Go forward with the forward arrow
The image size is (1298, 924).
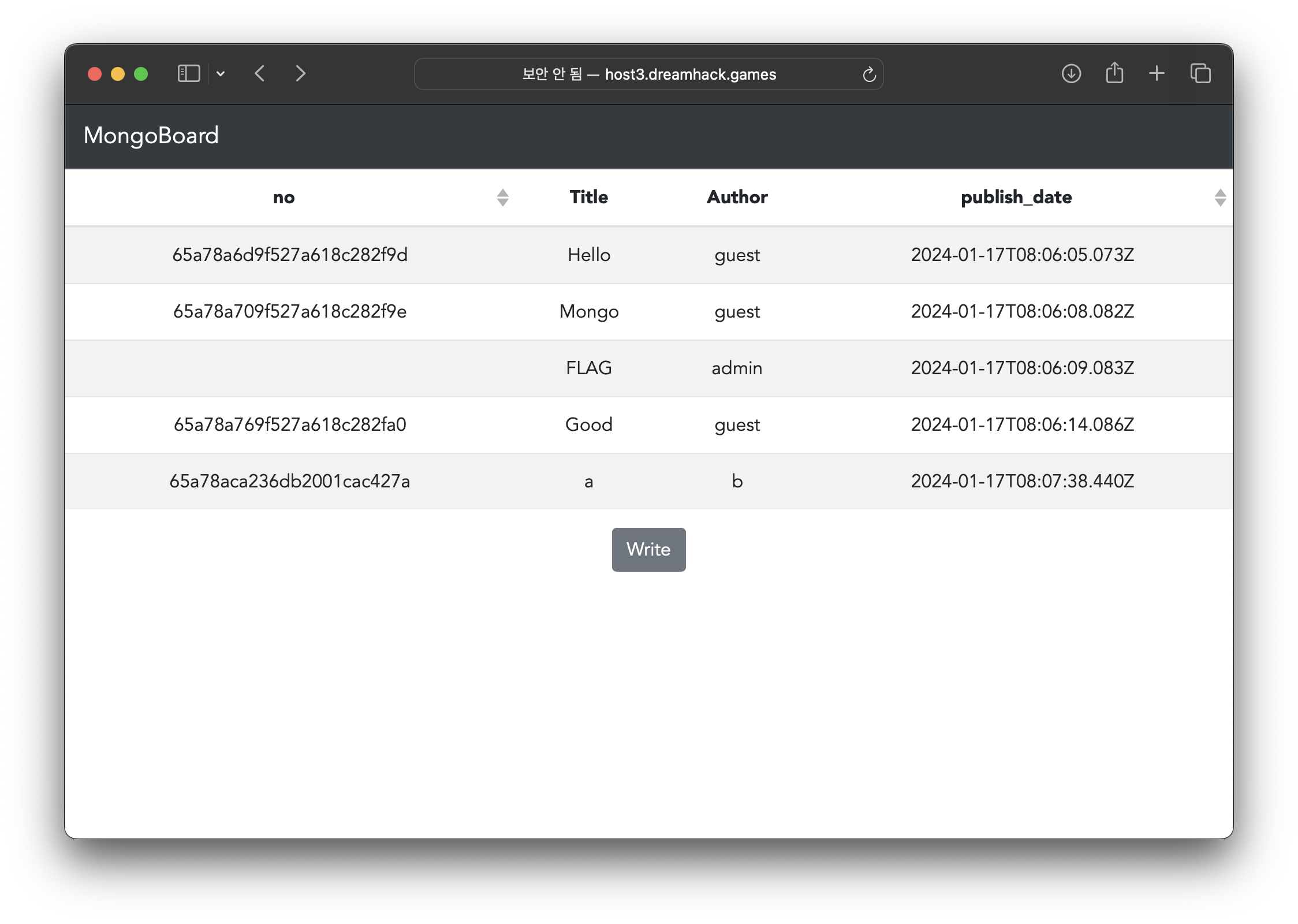pos(300,74)
